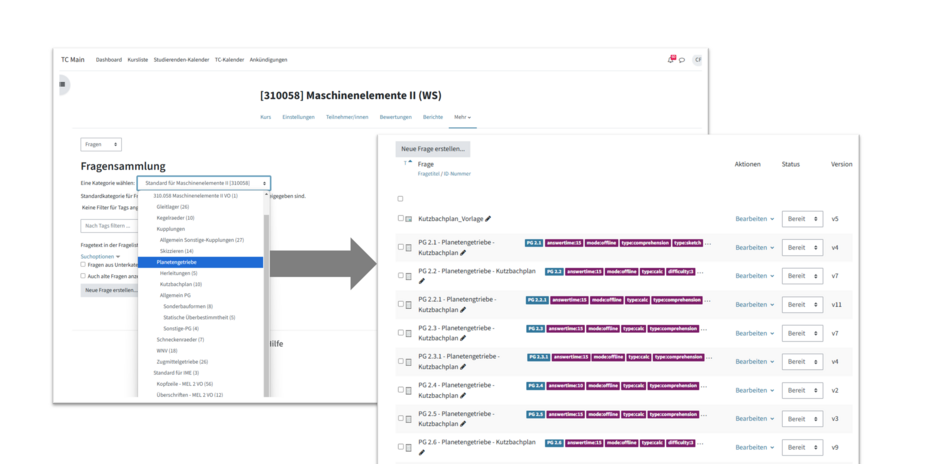Switch to the Einstellungen tab

click(x=298, y=117)
